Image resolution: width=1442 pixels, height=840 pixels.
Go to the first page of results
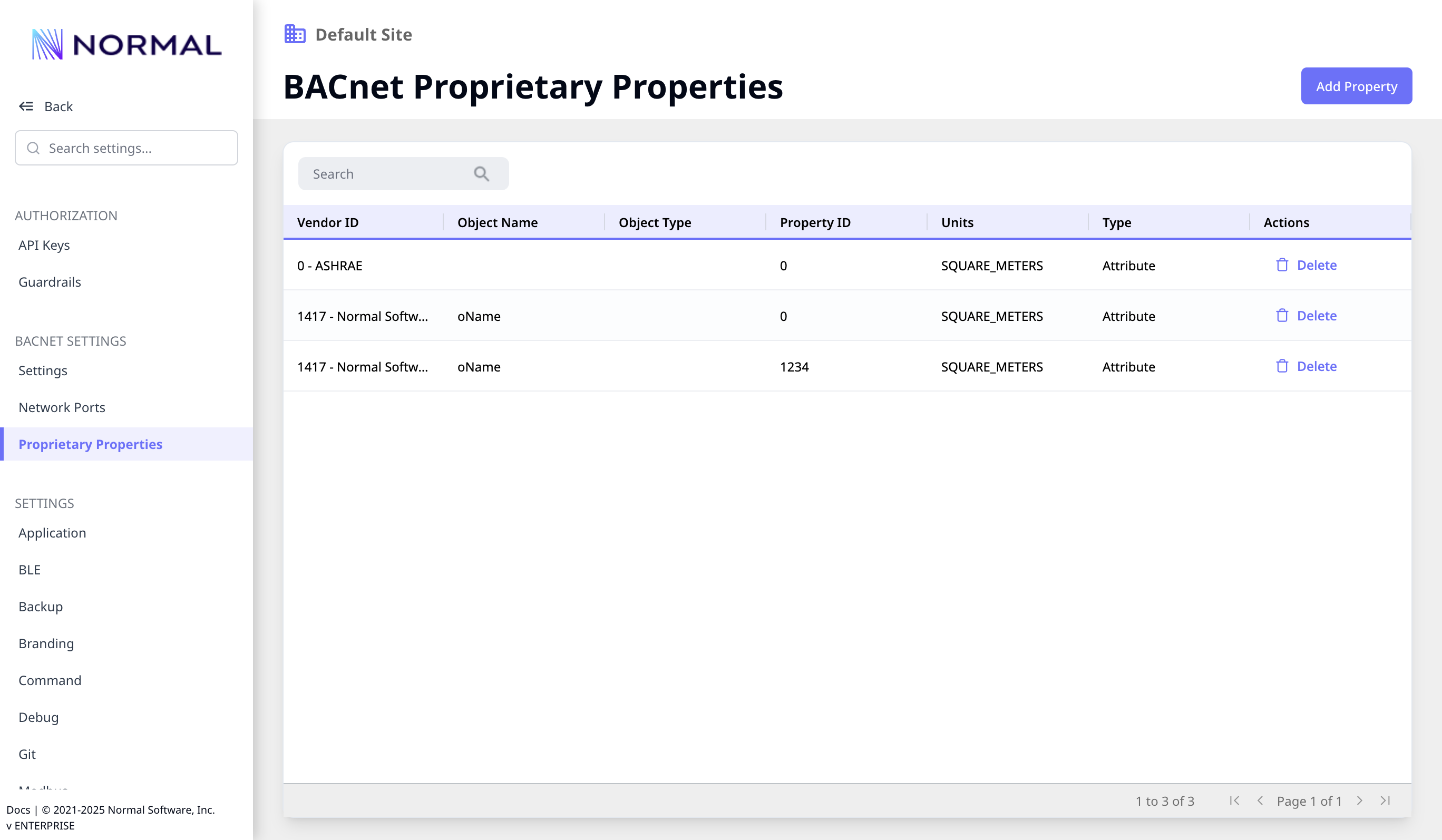coord(1234,800)
